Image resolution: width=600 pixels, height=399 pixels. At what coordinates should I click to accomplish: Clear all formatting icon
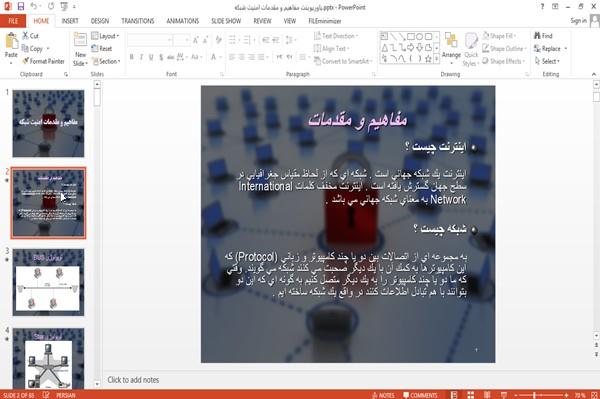tap(218, 40)
